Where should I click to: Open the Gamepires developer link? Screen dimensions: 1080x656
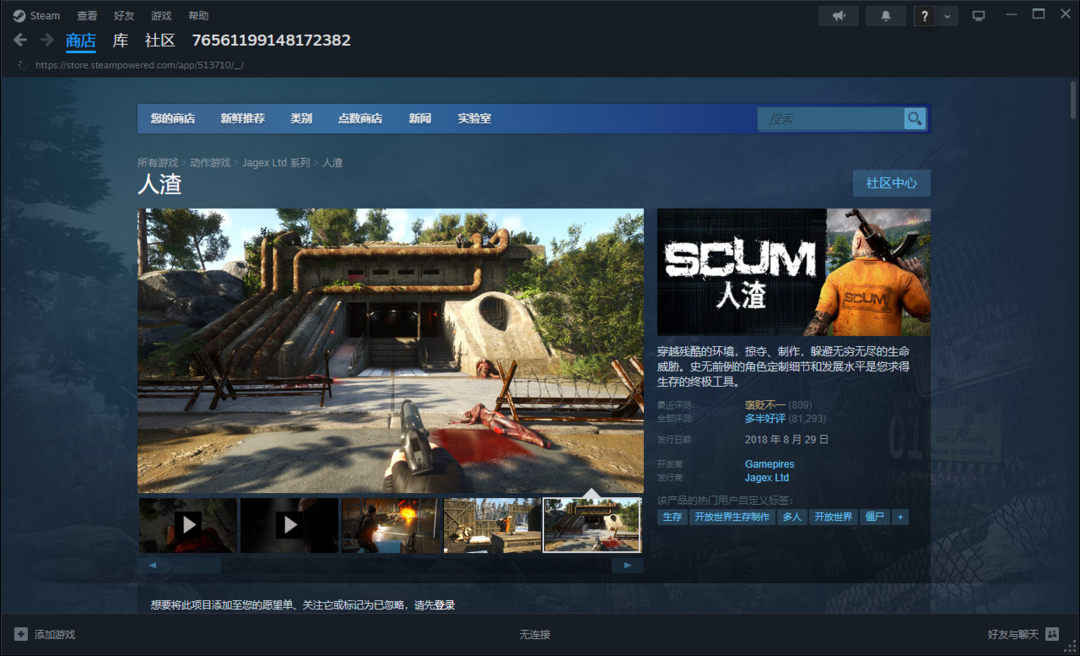point(769,464)
